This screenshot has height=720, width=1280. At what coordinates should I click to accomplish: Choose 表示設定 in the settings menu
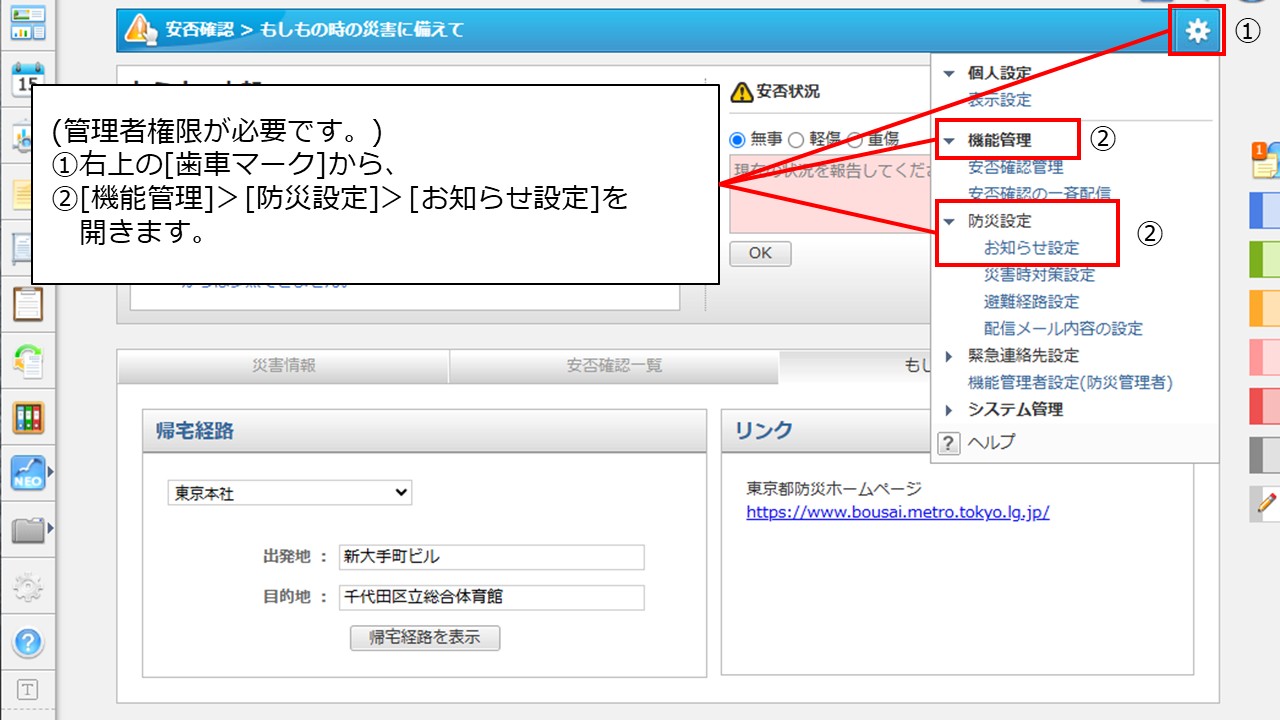pos(1000,100)
